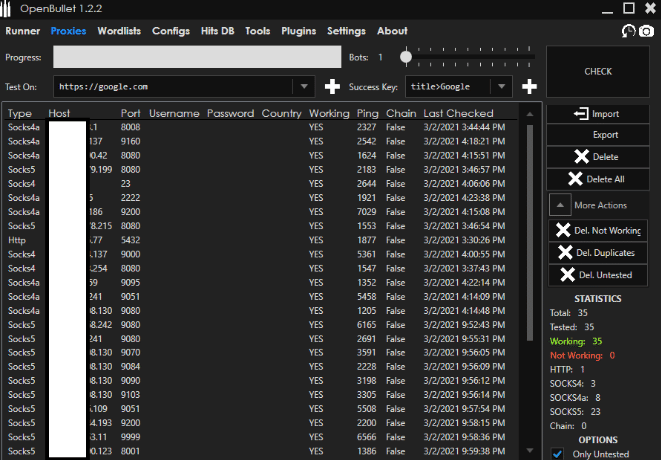
Task: Click the history clock icon
Action: coord(627,31)
